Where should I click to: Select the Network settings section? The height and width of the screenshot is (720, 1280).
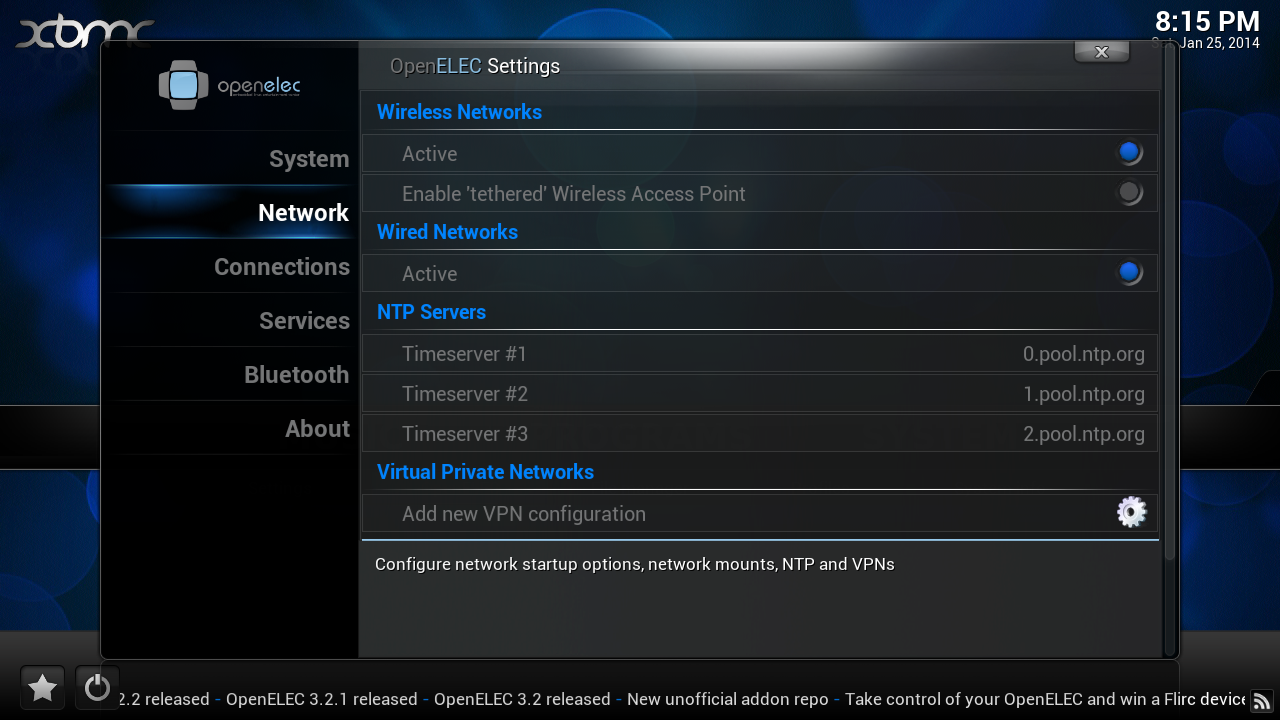point(303,212)
